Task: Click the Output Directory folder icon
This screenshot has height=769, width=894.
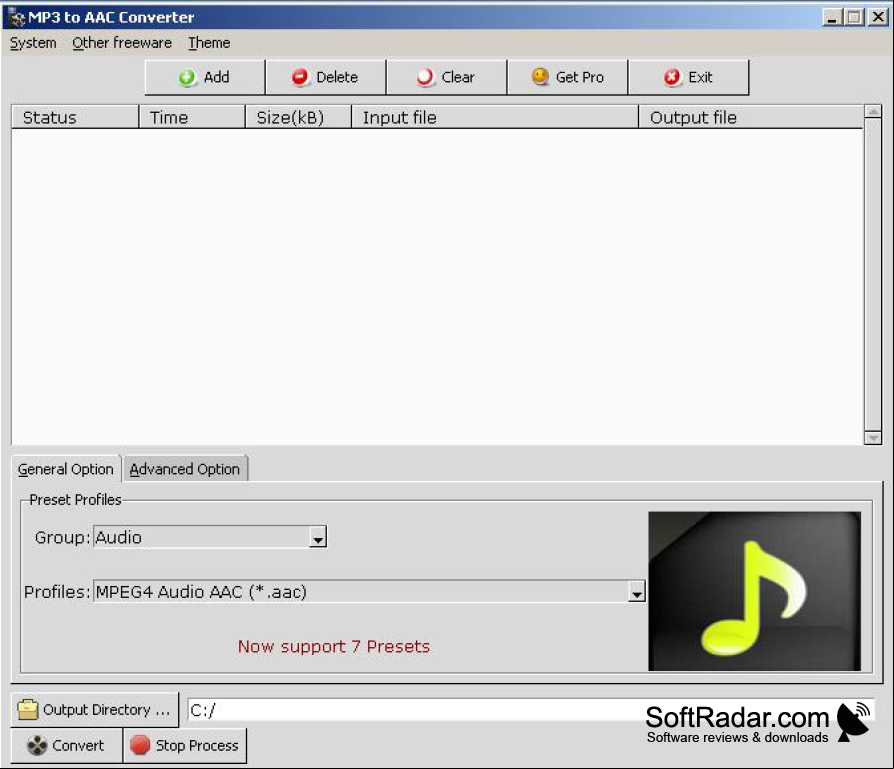Action: tap(27, 709)
